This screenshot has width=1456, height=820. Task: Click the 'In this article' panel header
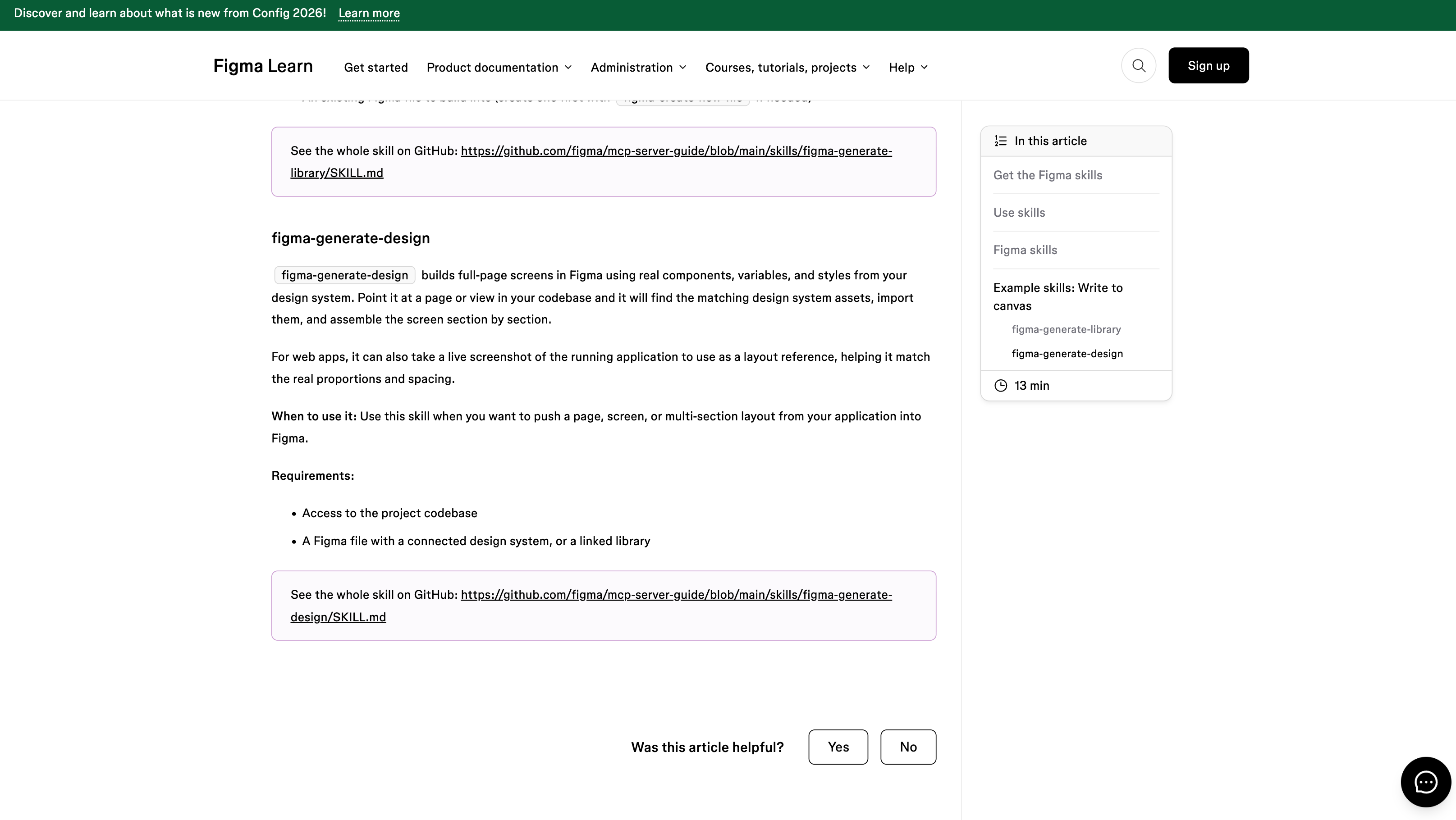coord(1076,141)
